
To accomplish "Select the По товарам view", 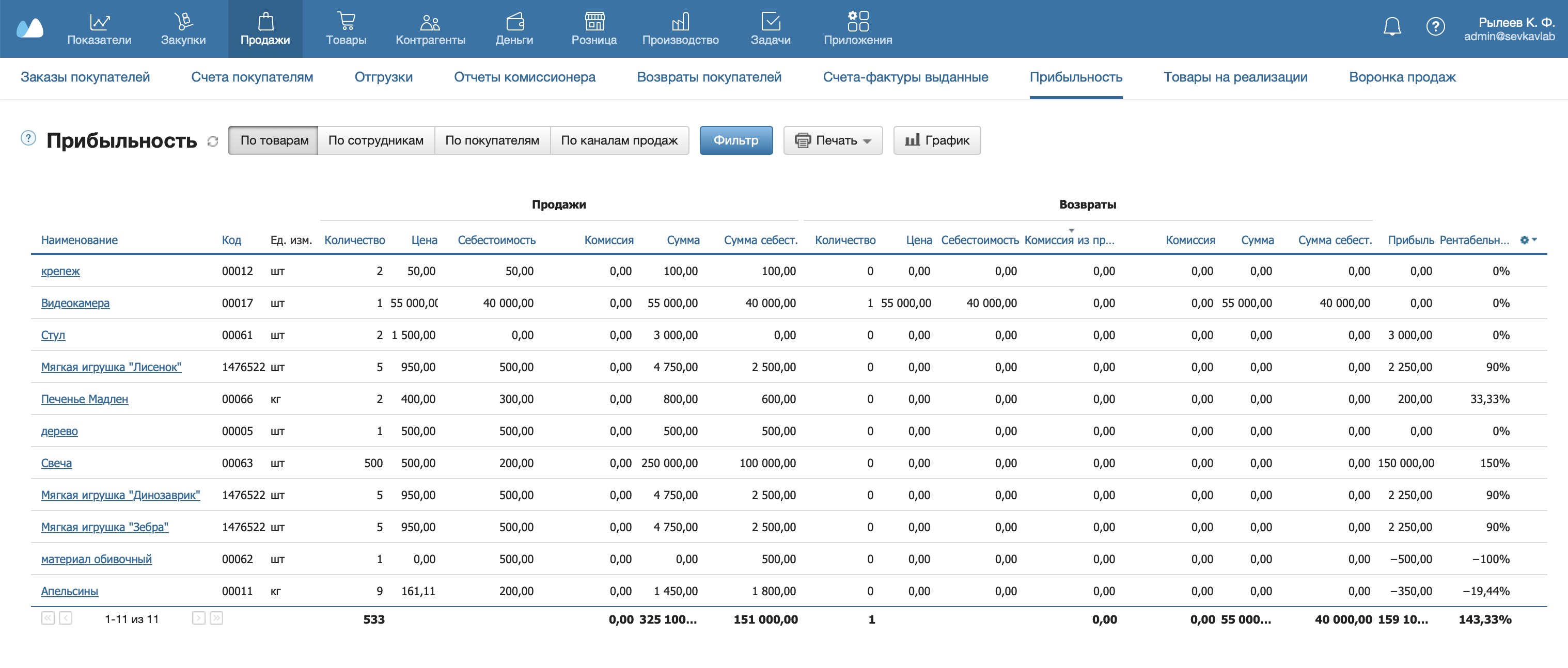I will coord(273,140).
